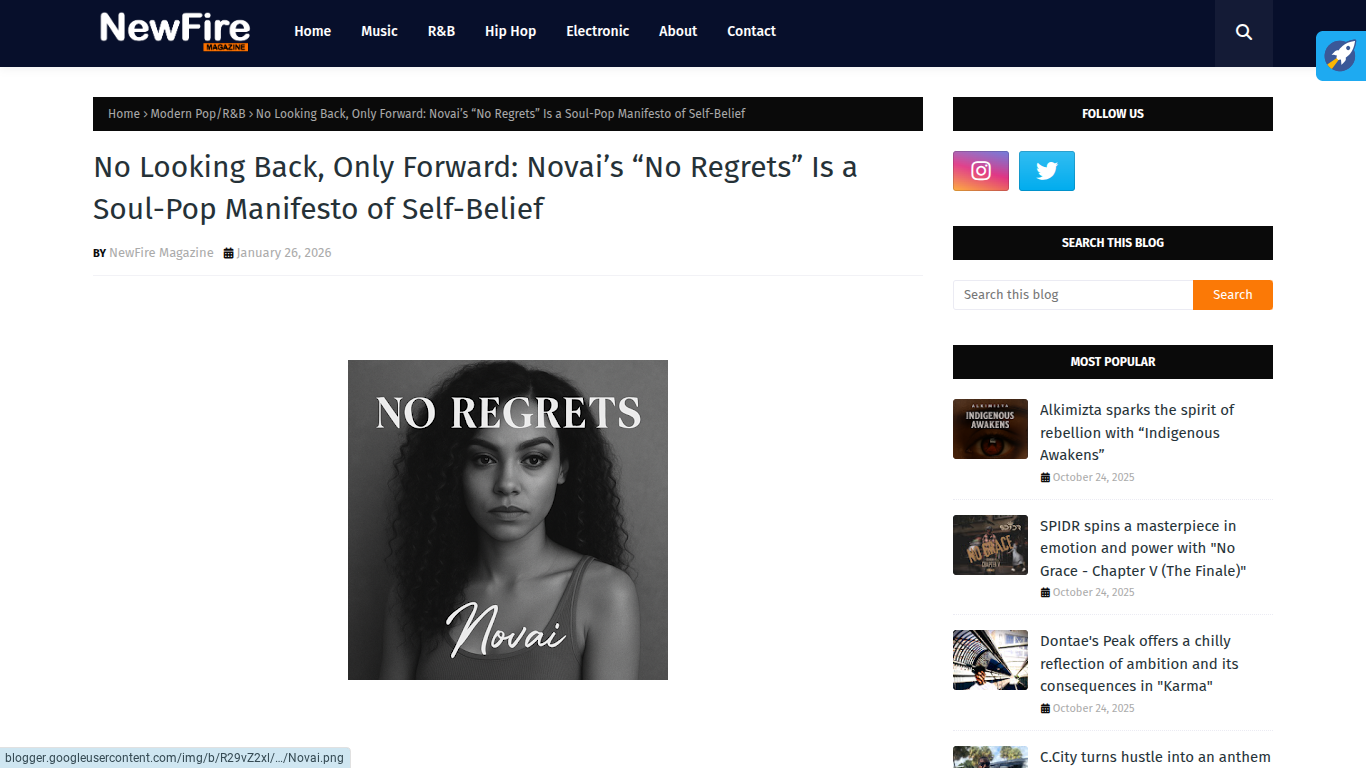This screenshot has height=768, width=1366.
Task: Open the Contact page
Action: pyautogui.click(x=751, y=31)
